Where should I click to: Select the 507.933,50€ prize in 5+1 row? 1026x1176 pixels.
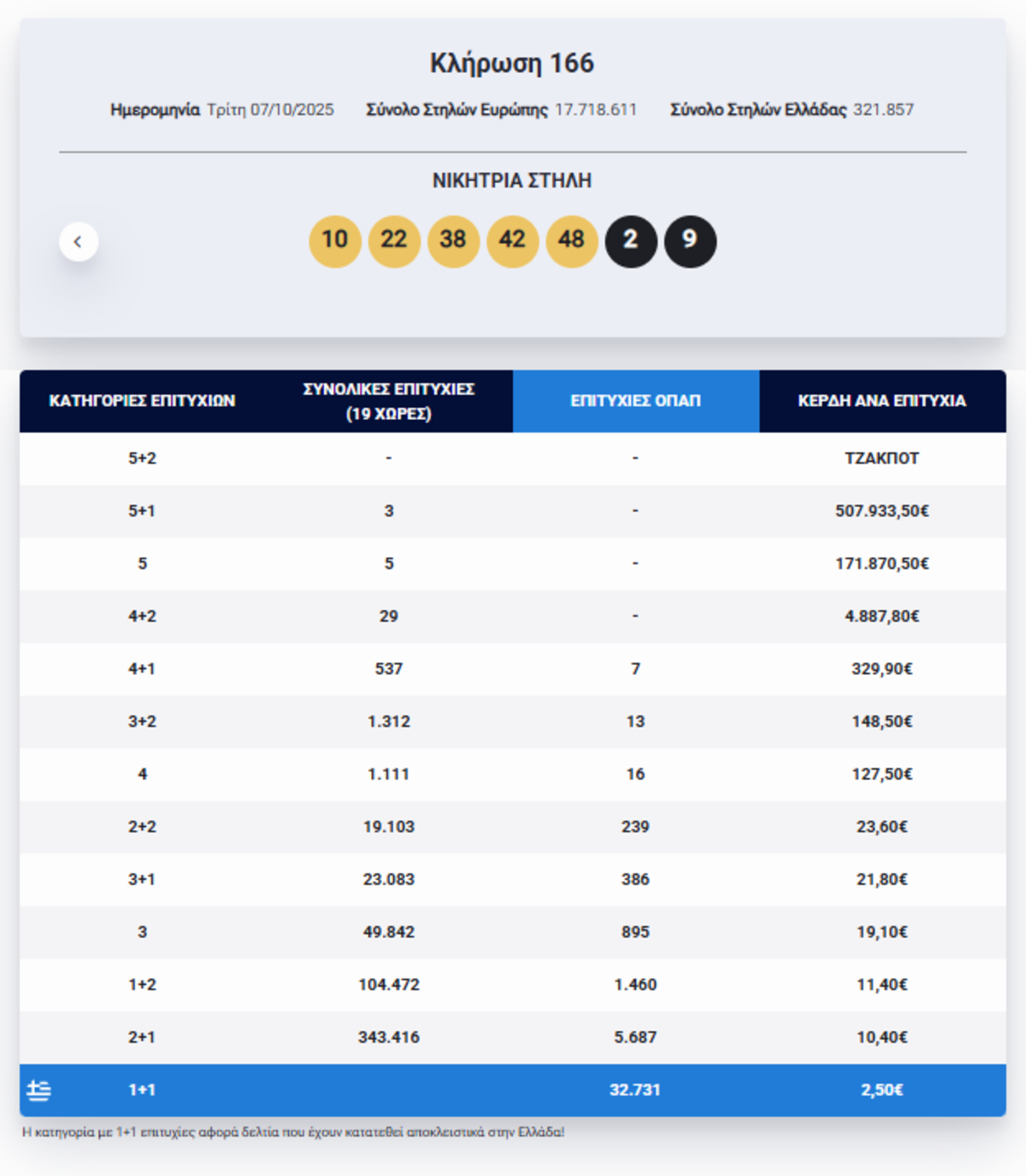coord(882,511)
